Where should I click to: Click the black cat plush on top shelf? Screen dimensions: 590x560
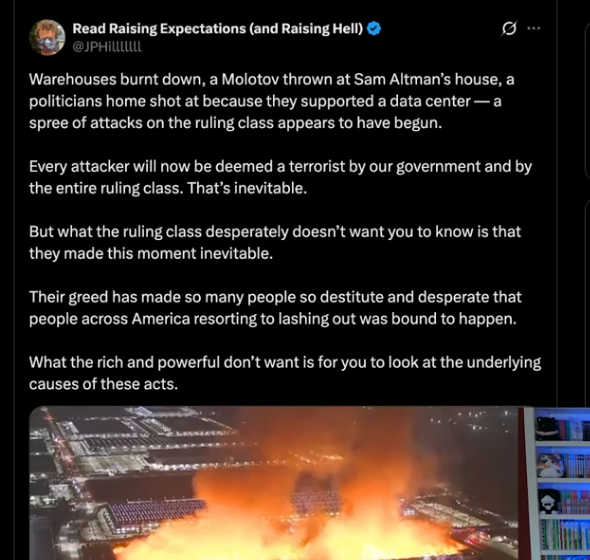546,429
